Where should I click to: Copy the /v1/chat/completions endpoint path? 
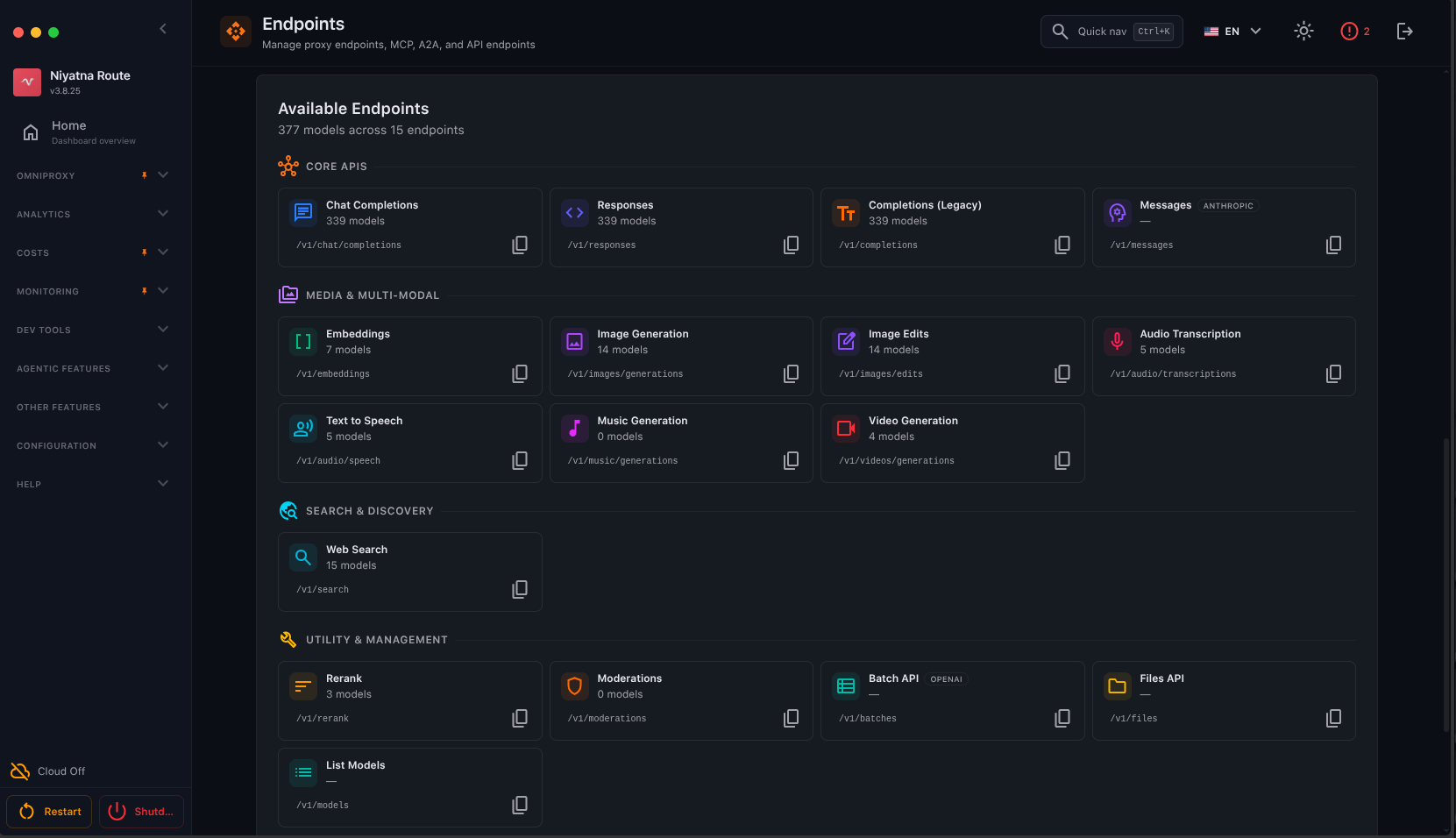(520, 245)
